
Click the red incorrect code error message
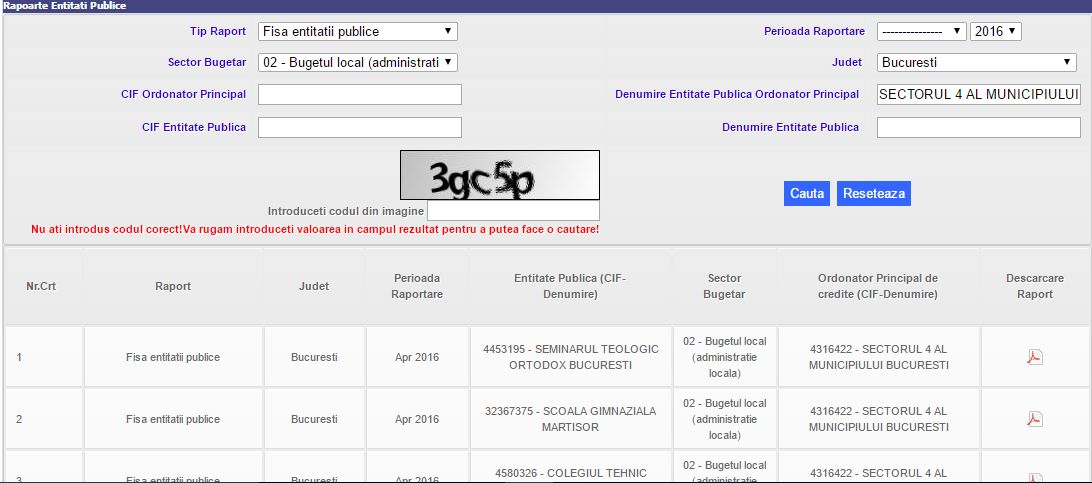pos(315,229)
